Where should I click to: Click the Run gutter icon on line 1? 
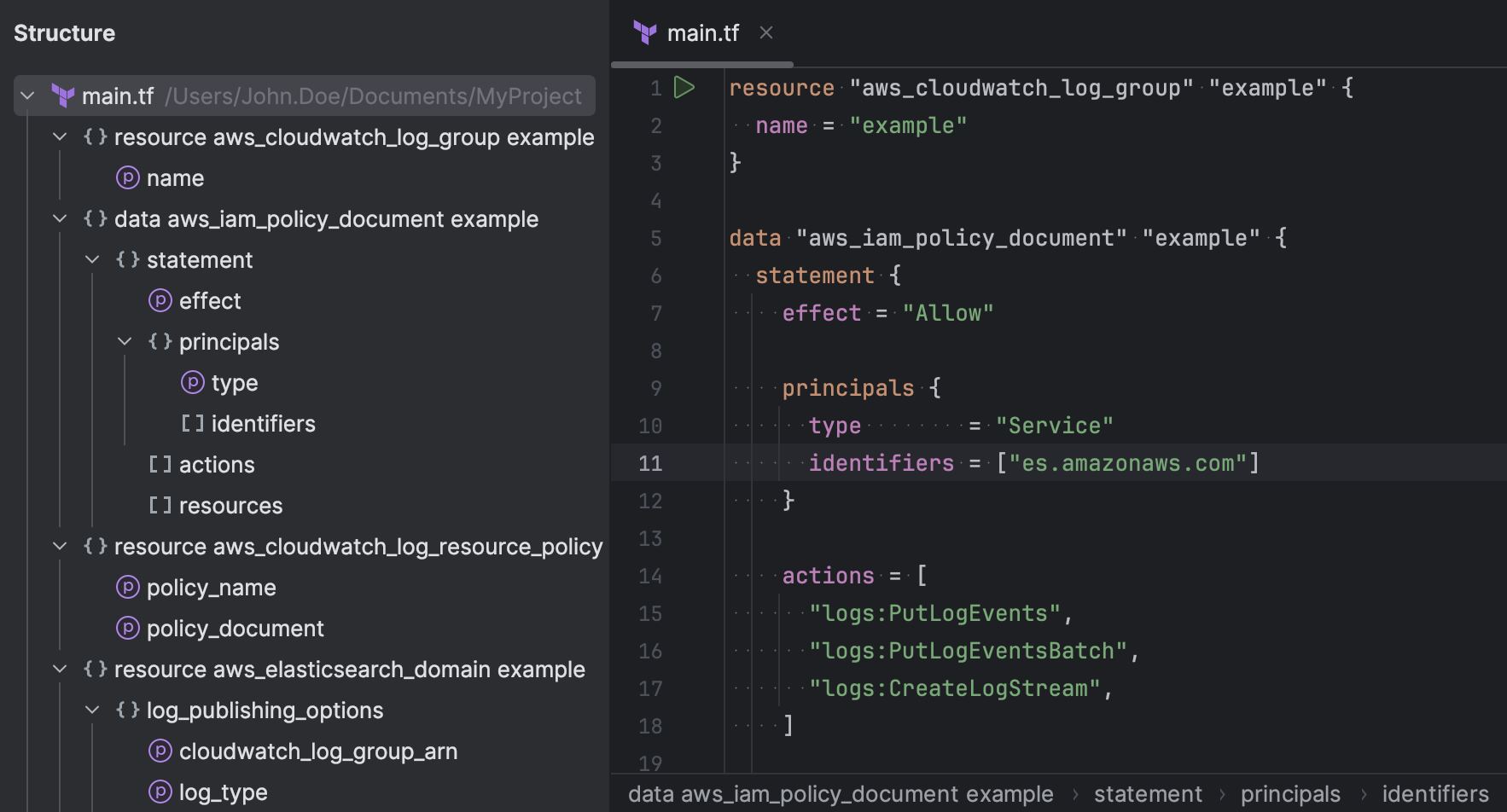(x=684, y=87)
